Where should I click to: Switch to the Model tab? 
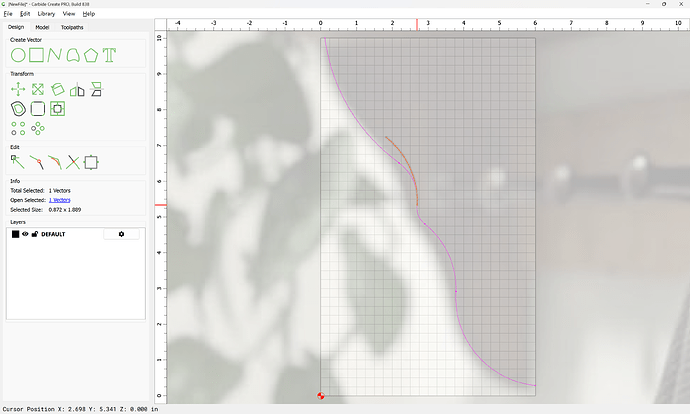click(42, 27)
